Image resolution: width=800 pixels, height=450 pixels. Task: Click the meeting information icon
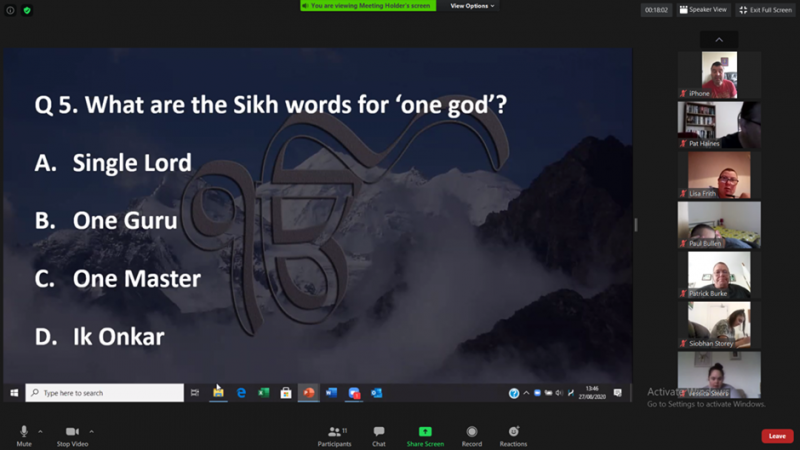pyautogui.click(x=11, y=10)
